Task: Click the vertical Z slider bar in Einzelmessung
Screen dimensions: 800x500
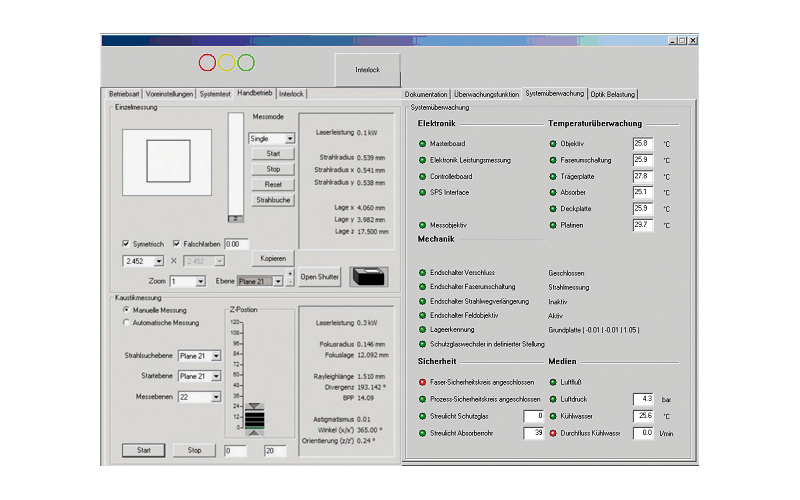Action: click(236, 167)
